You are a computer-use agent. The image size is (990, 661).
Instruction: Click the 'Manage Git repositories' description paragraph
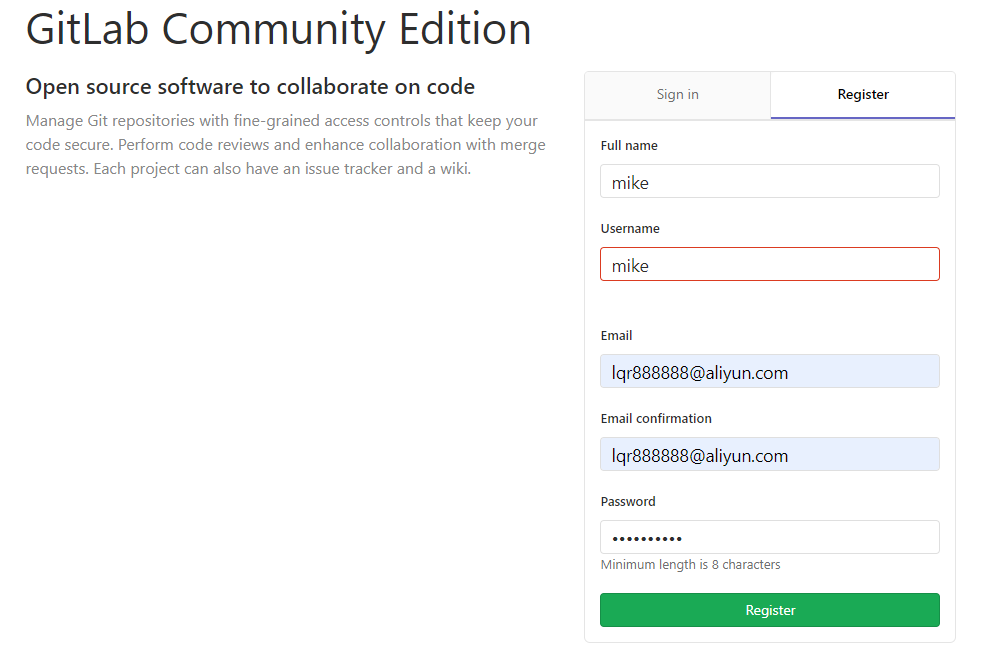285,145
